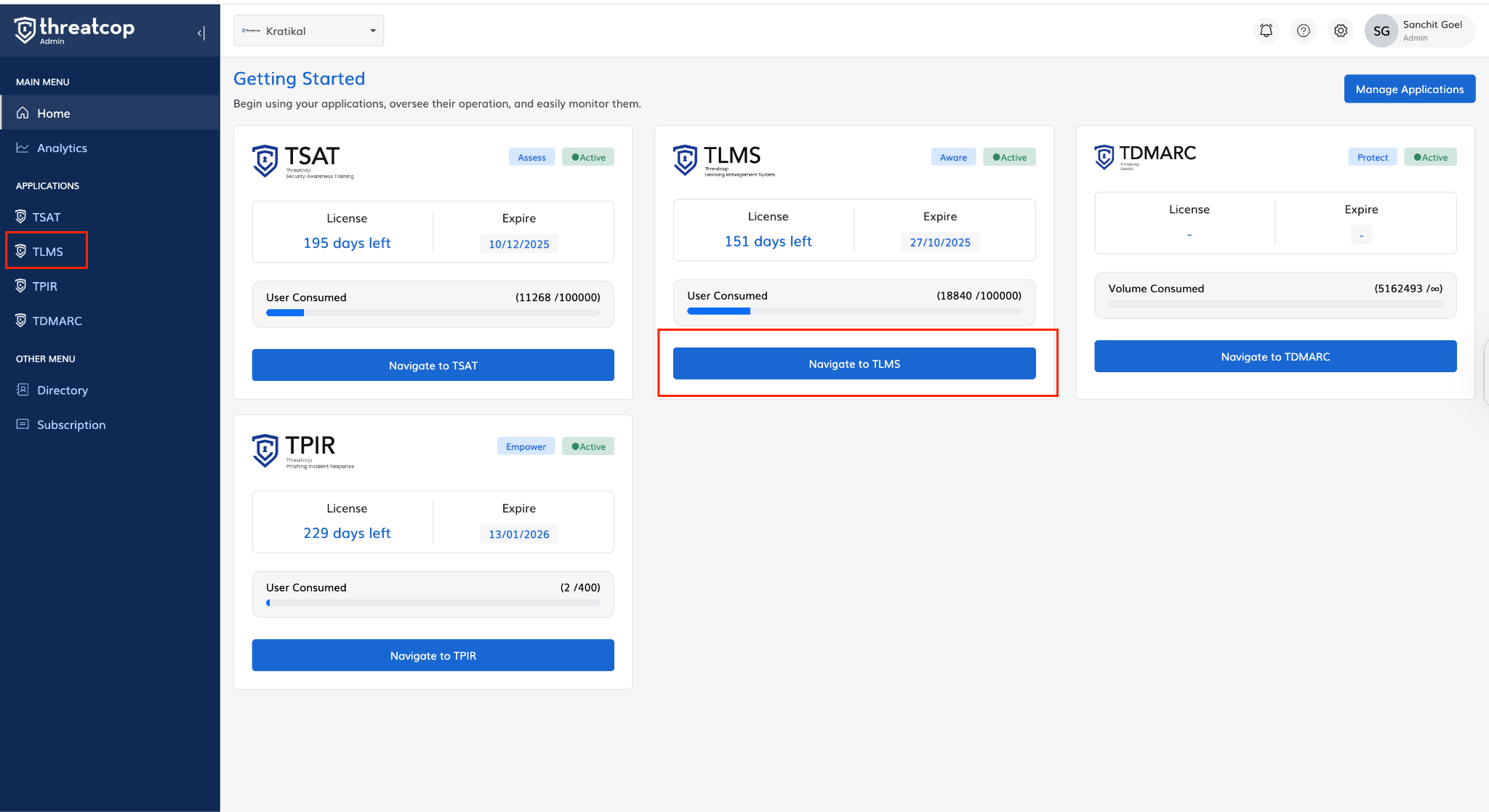The width and height of the screenshot is (1489, 812).
Task: Click TSAT User Consumed progress bar
Action: 433,313
